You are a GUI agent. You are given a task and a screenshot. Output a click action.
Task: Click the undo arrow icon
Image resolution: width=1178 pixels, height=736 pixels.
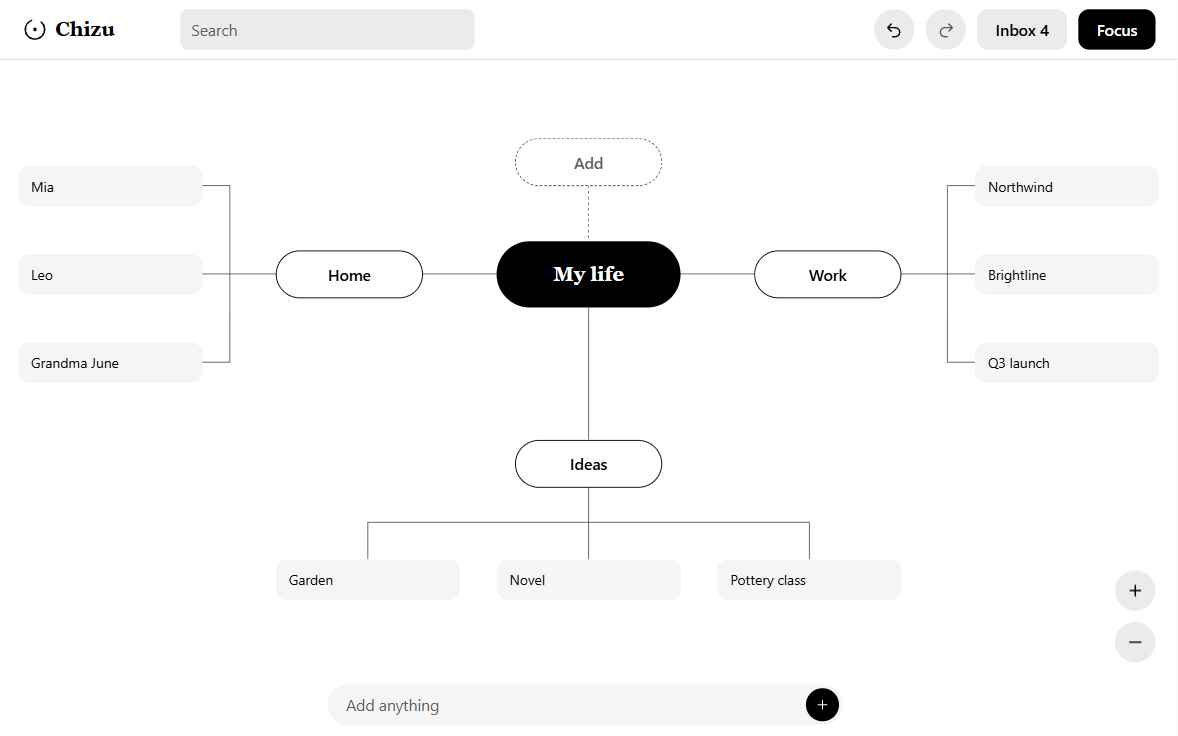893,30
